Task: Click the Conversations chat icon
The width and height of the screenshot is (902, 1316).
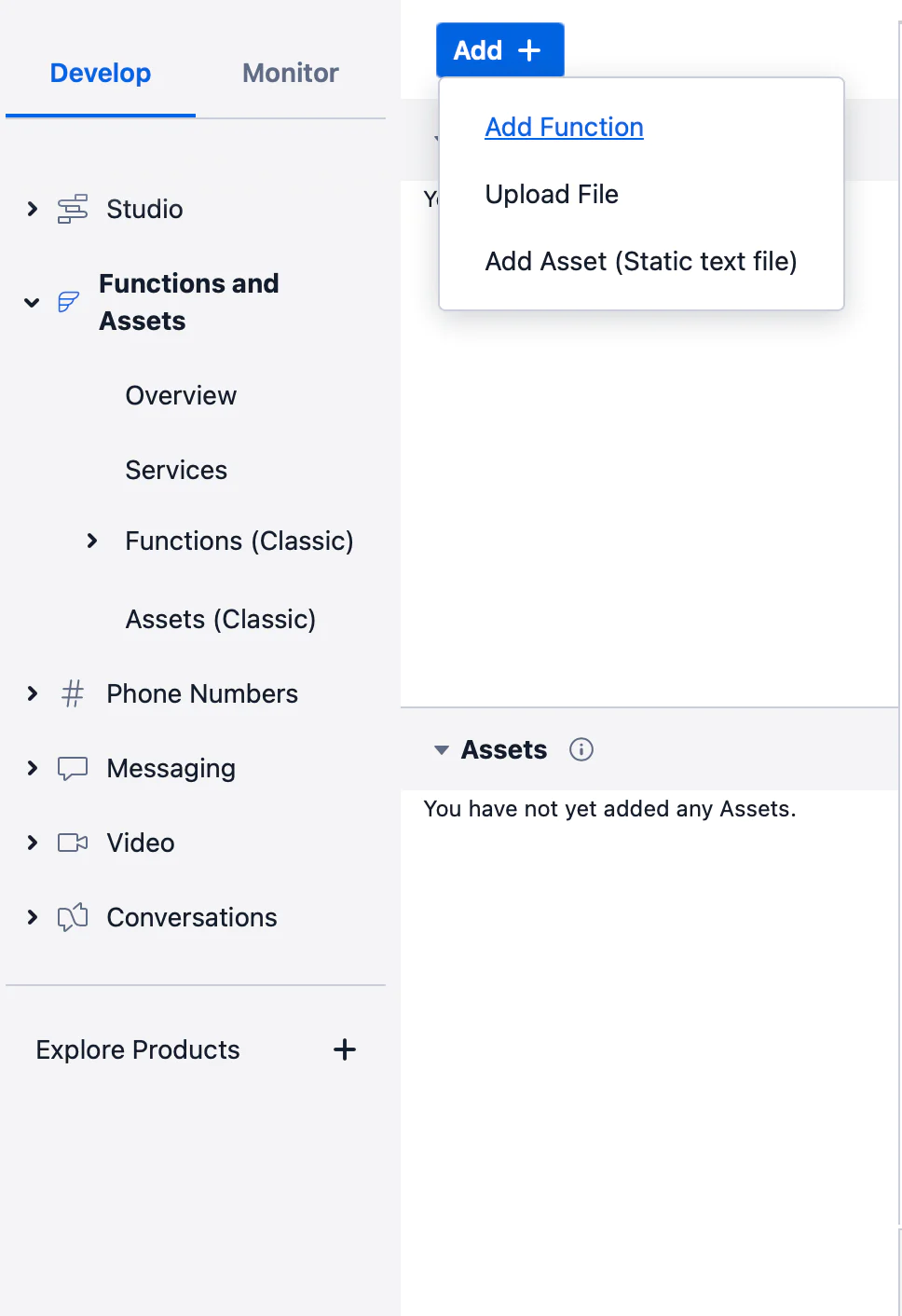Action: pyautogui.click(x=72, y=917)
